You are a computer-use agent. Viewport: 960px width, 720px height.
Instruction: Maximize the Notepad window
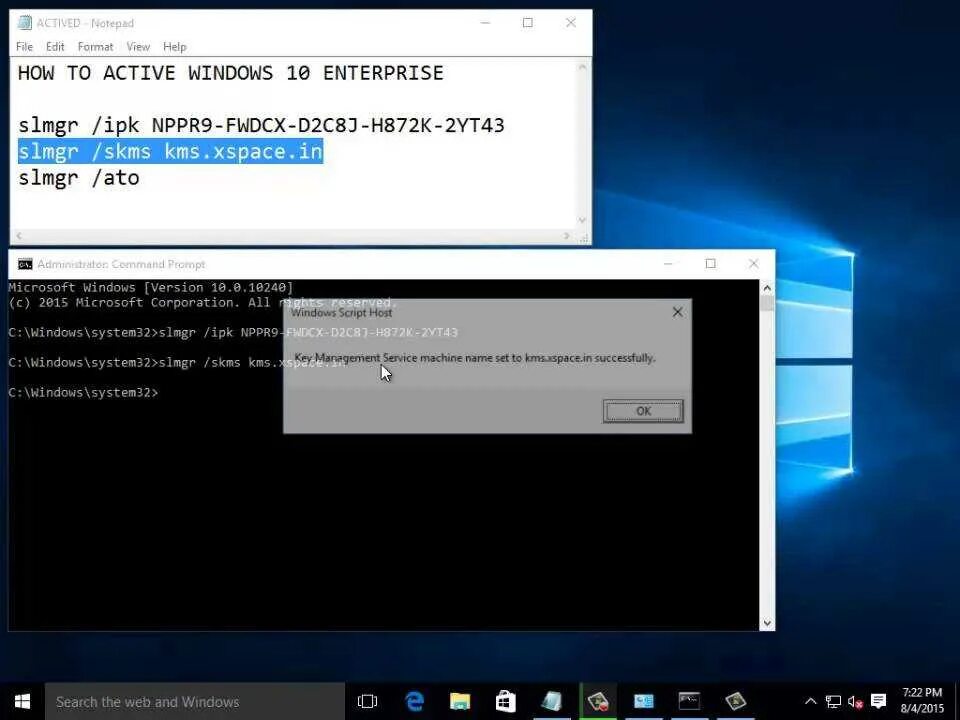(527, 23)
